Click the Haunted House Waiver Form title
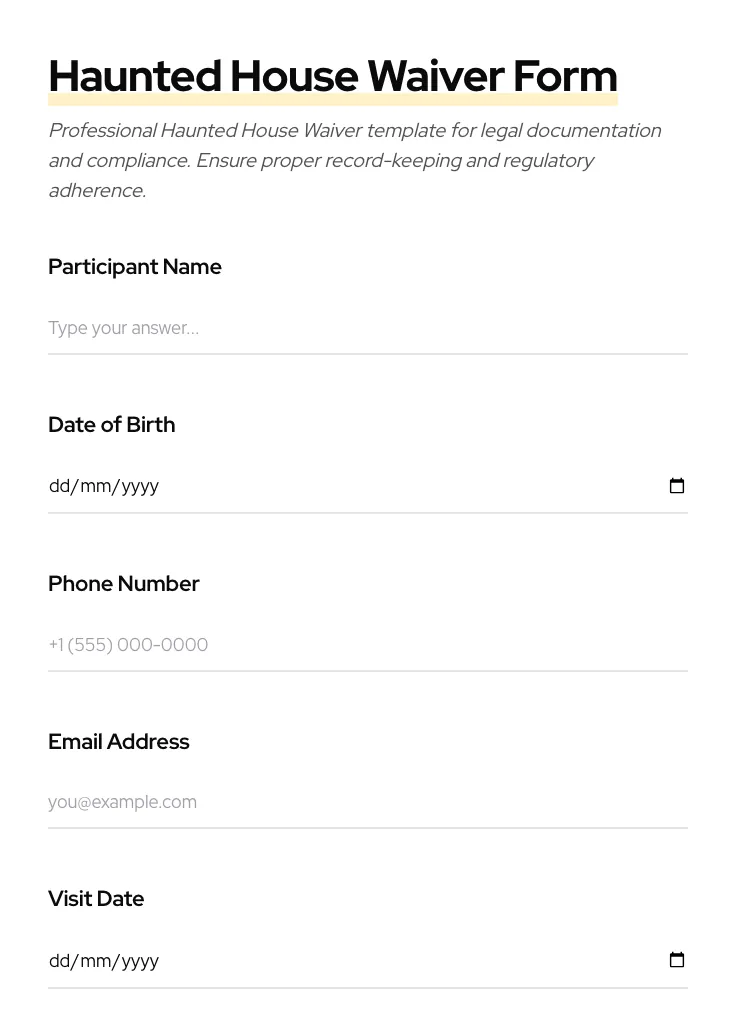This screenshot has width=736, height=1024. coord(332,76)
